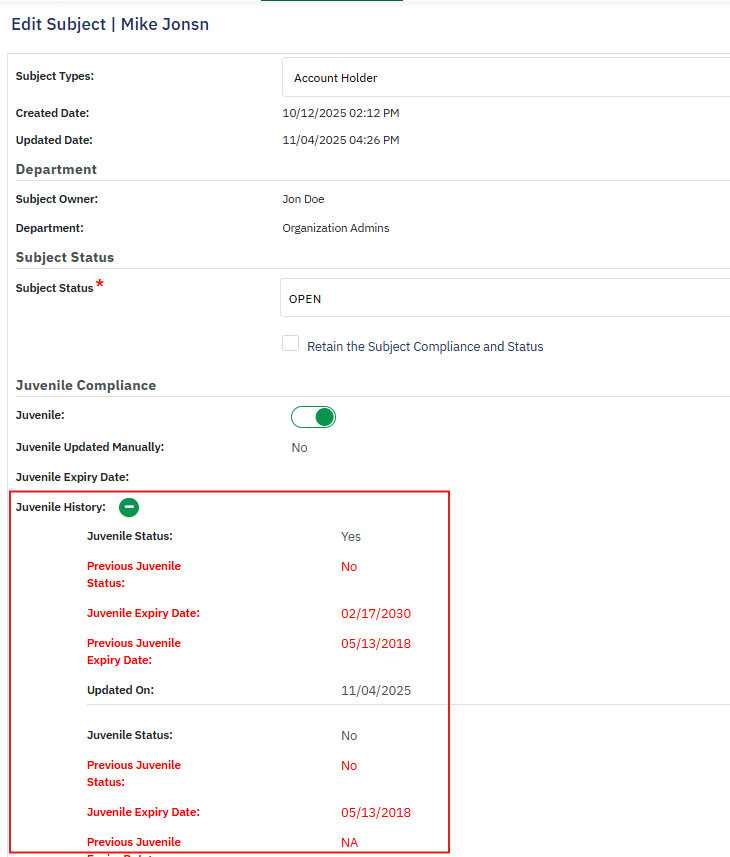Check Retain the Subject Compliance and Status box
Screen dimensions: 730x857
pos(291,344)
